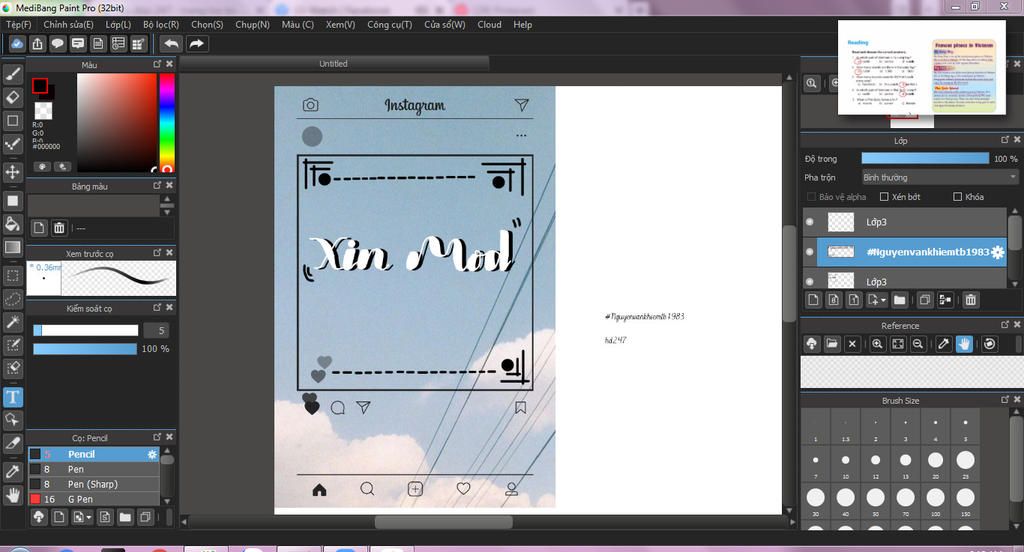The width and height of the screenshot is (1024, 552).
Task: Select the Pen (Sharp) brush
Action: [x=92, y=484]
